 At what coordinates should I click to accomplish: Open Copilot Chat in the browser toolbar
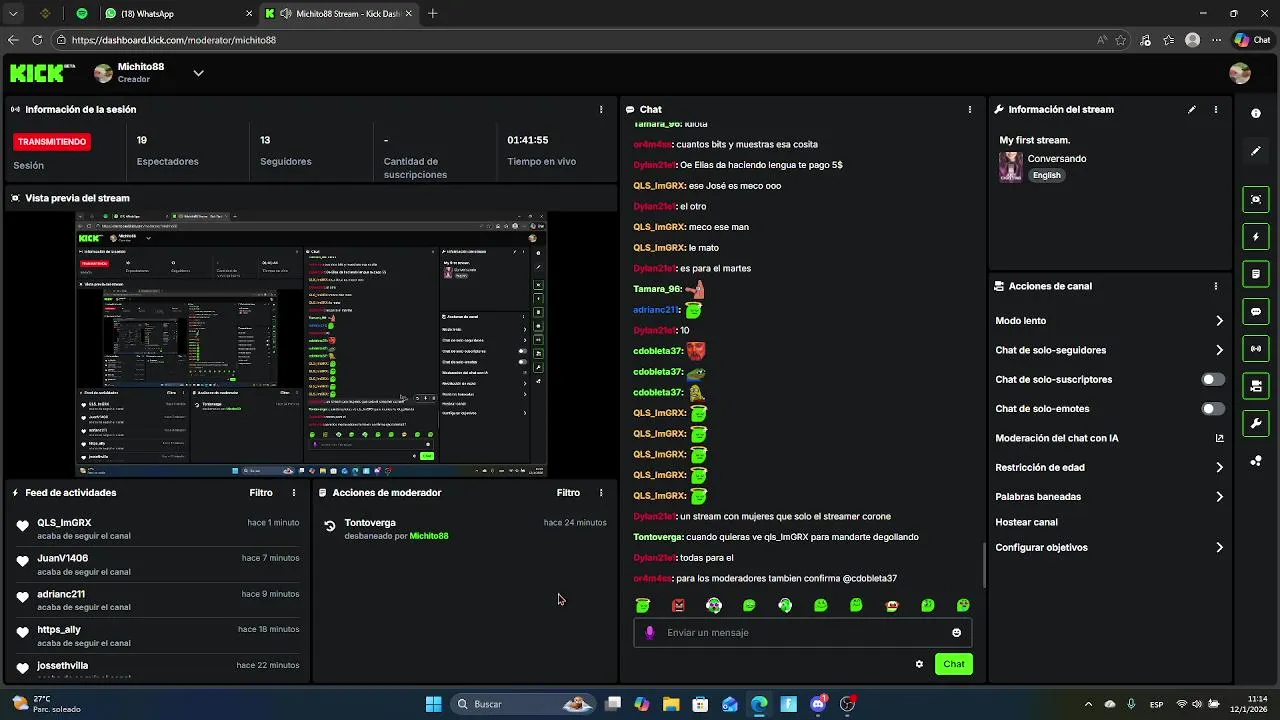1254,40
